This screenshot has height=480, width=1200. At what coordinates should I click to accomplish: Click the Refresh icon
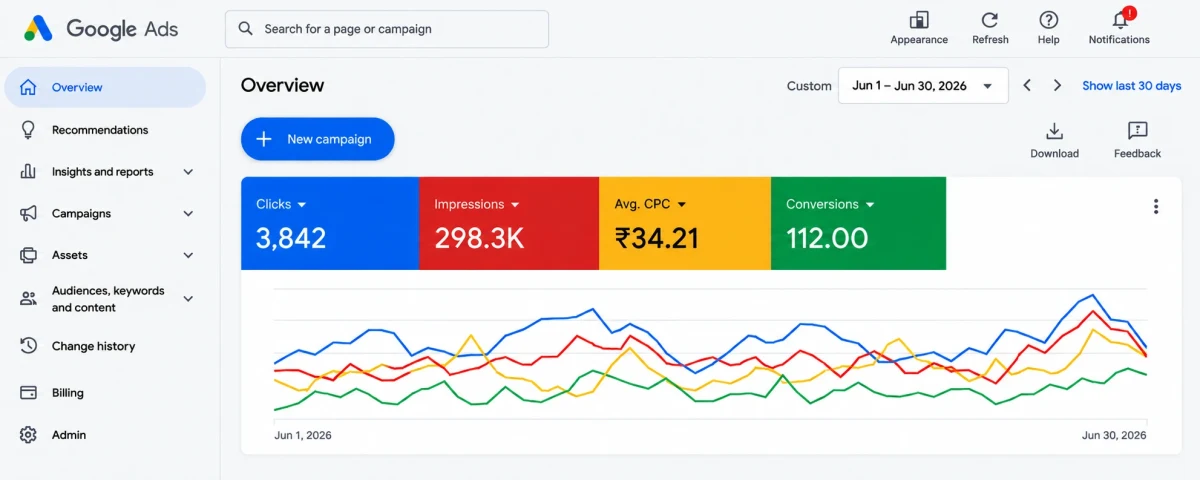click(x=990, y=20)
